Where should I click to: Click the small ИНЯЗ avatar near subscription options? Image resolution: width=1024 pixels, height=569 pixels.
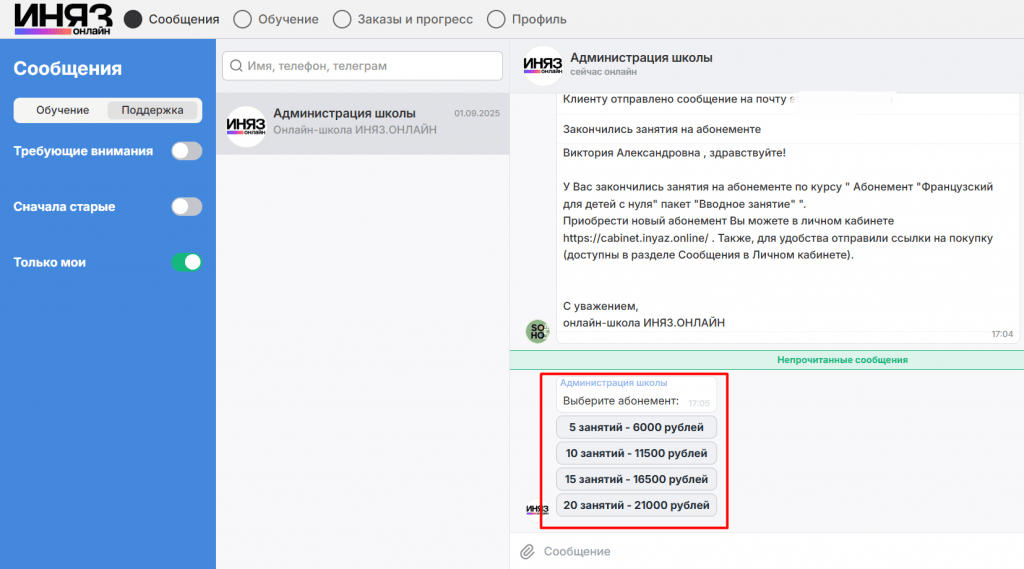[x=537, y=509]
